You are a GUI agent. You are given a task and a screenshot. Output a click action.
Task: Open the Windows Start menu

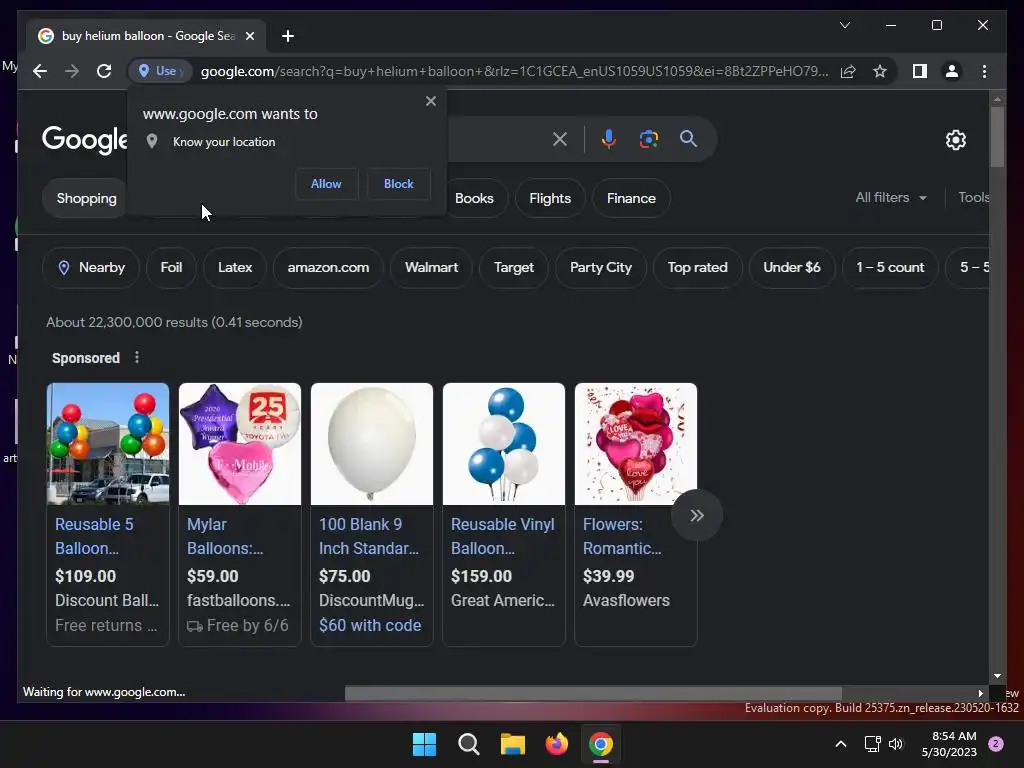pos(424,744)
